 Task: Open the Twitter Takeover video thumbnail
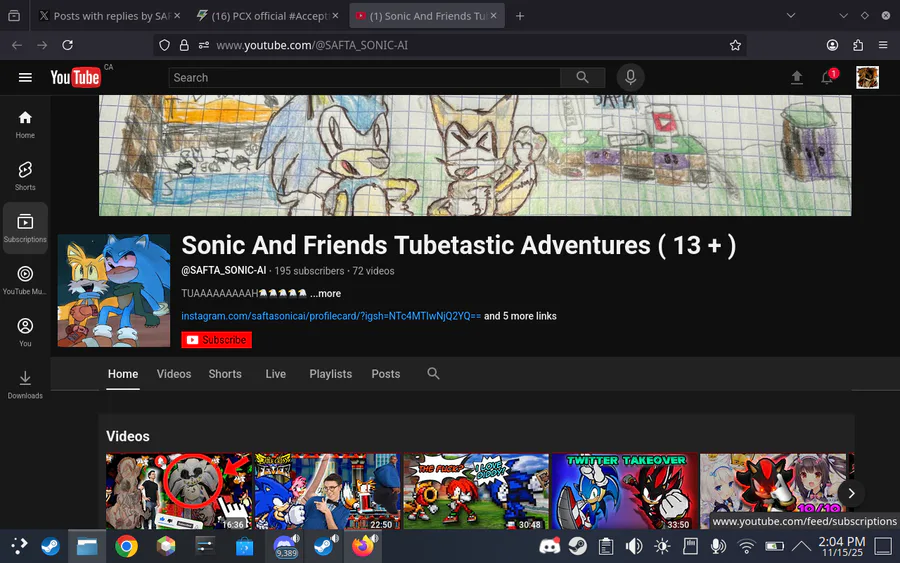tap(624, 491)
